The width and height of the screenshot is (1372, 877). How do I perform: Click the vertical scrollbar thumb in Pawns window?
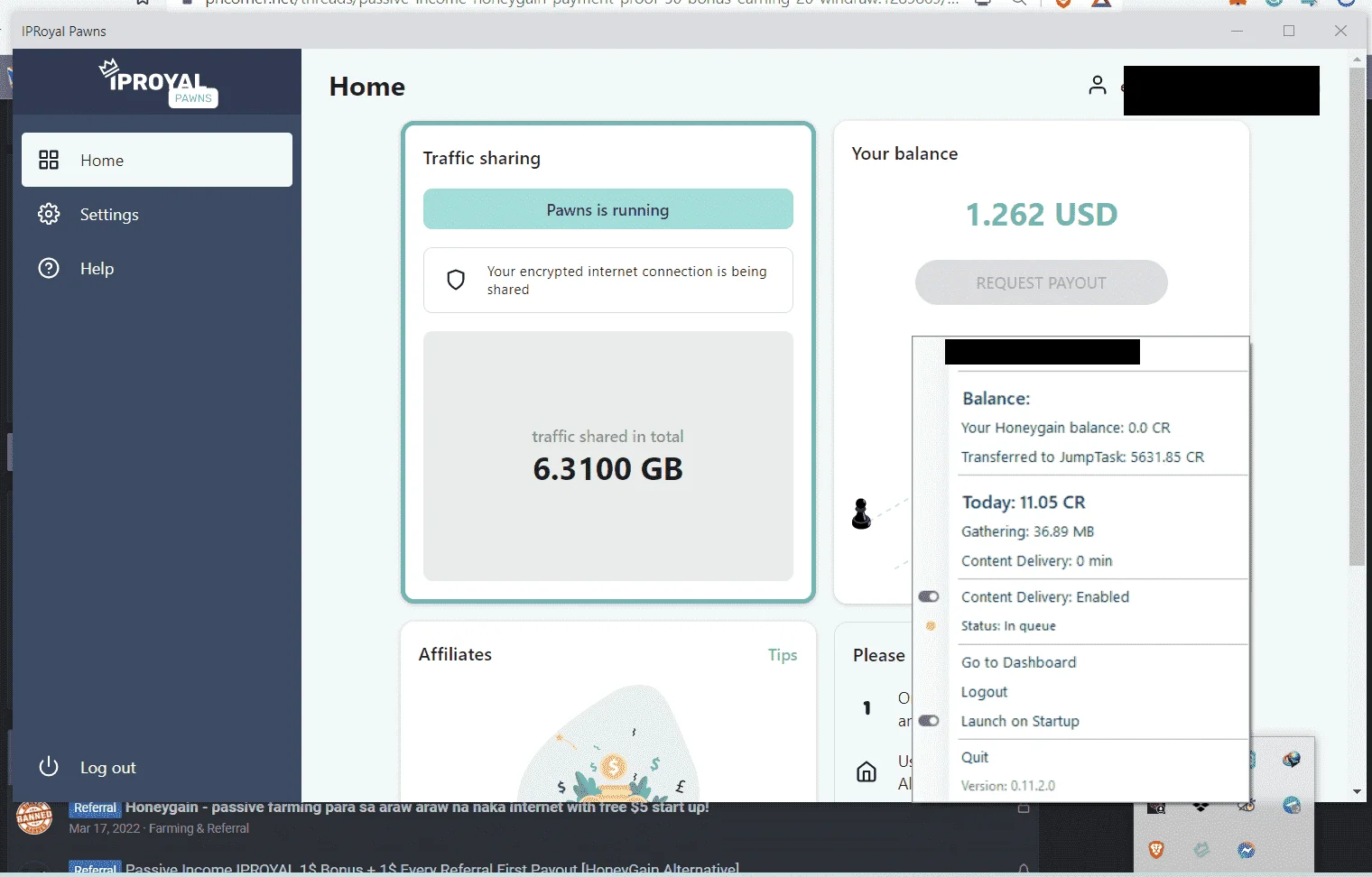tap(1357, 316)
